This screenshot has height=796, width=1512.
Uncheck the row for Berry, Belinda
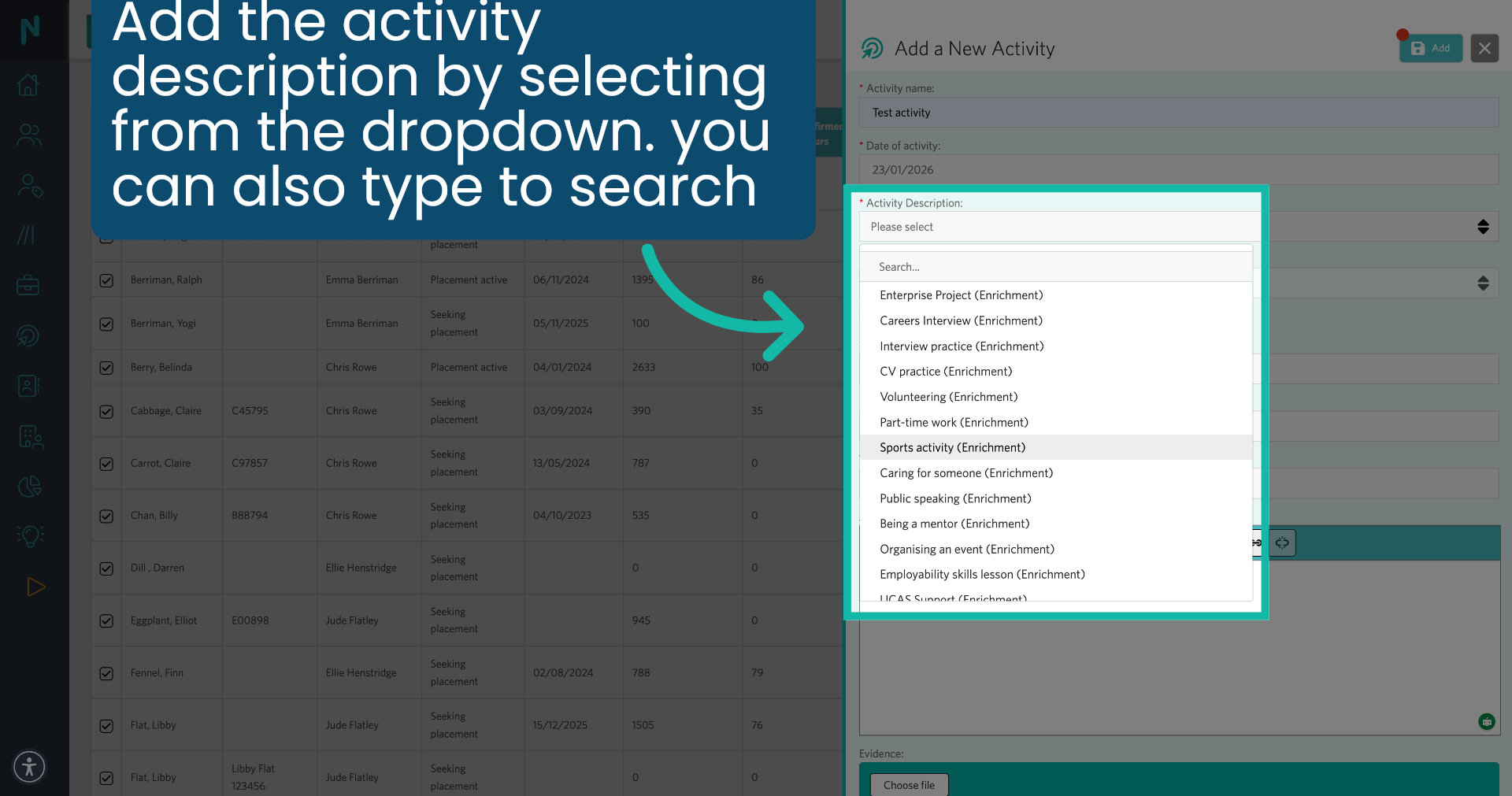(x=106, y=367)
